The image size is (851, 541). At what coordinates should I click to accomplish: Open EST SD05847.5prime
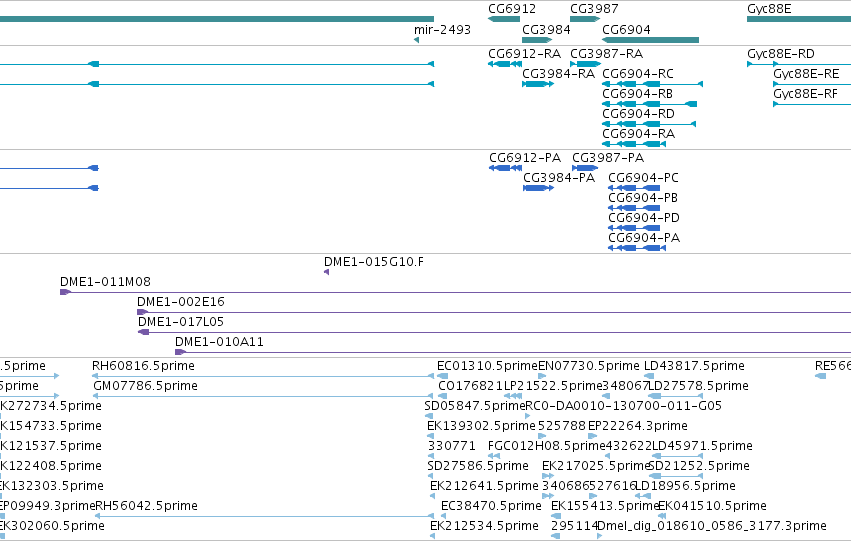428,416
